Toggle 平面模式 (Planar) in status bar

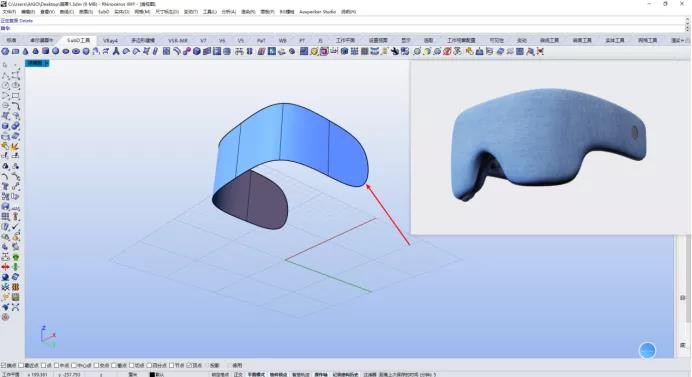coord(256,374)
